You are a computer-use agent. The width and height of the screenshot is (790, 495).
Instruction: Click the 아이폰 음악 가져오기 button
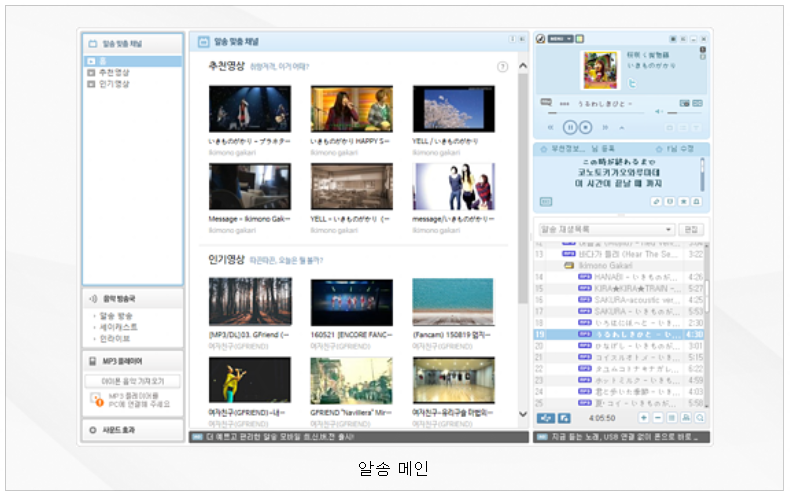[133, 382]
